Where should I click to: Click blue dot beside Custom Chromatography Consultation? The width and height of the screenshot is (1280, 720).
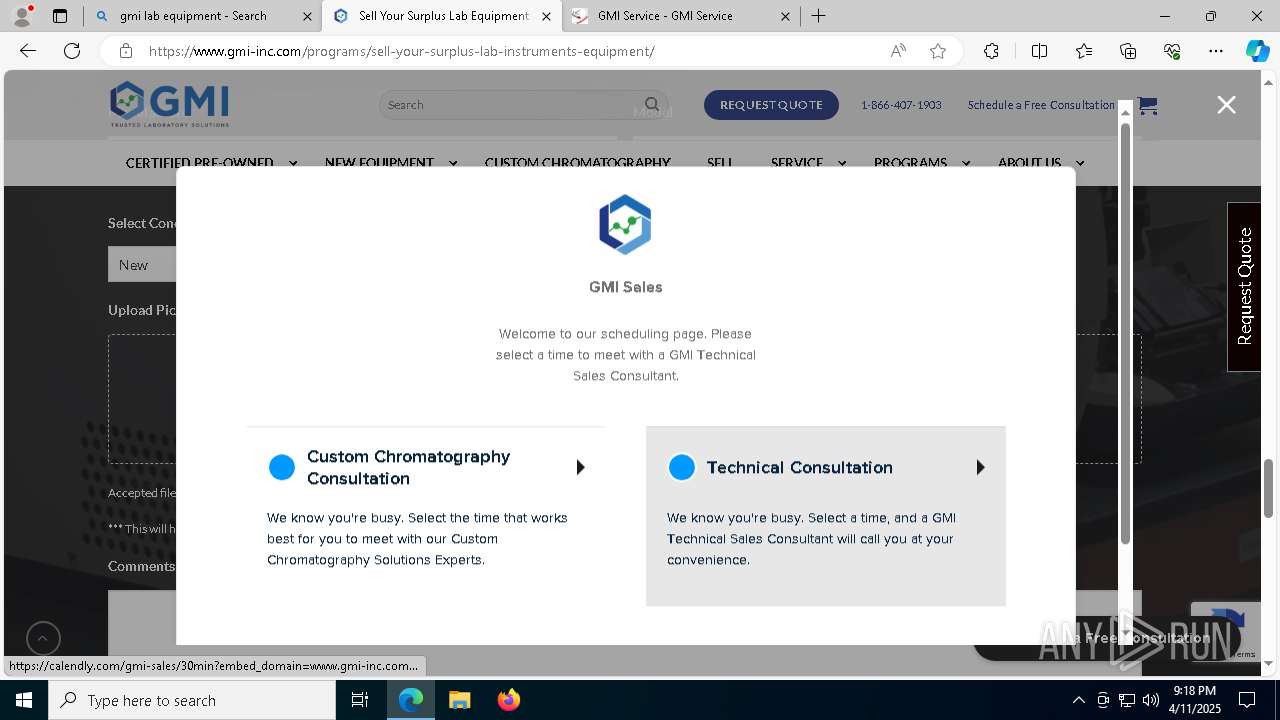click(282, 467)
